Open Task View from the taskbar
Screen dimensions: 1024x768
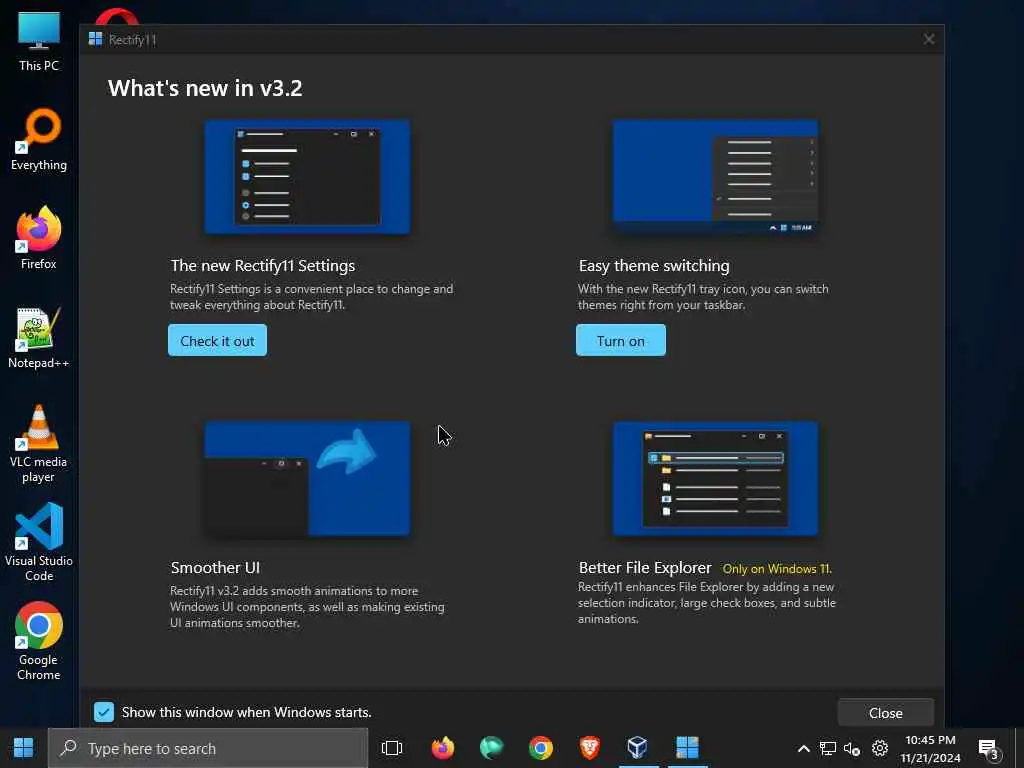(392, 748)
